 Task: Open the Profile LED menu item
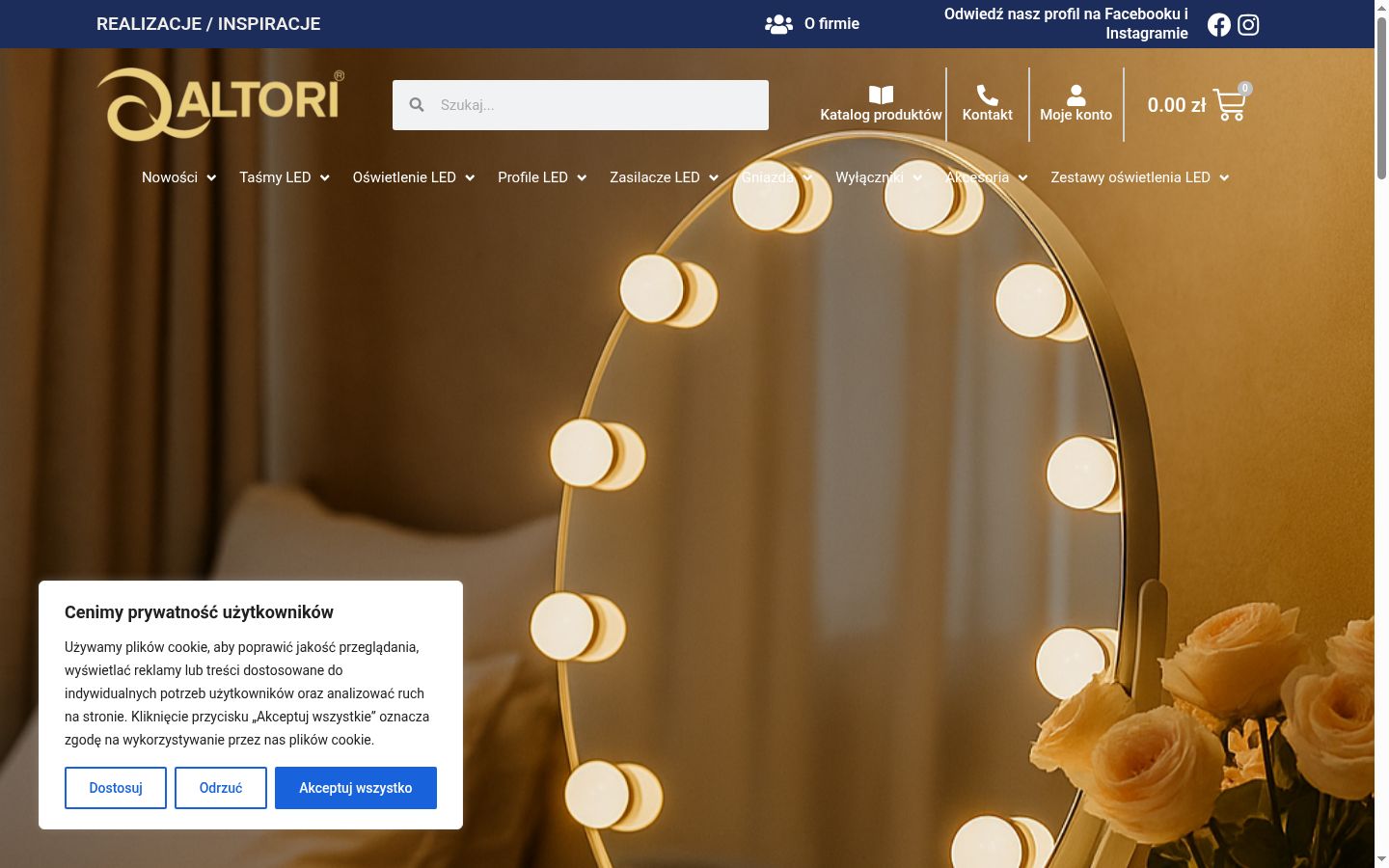[532, 177]
